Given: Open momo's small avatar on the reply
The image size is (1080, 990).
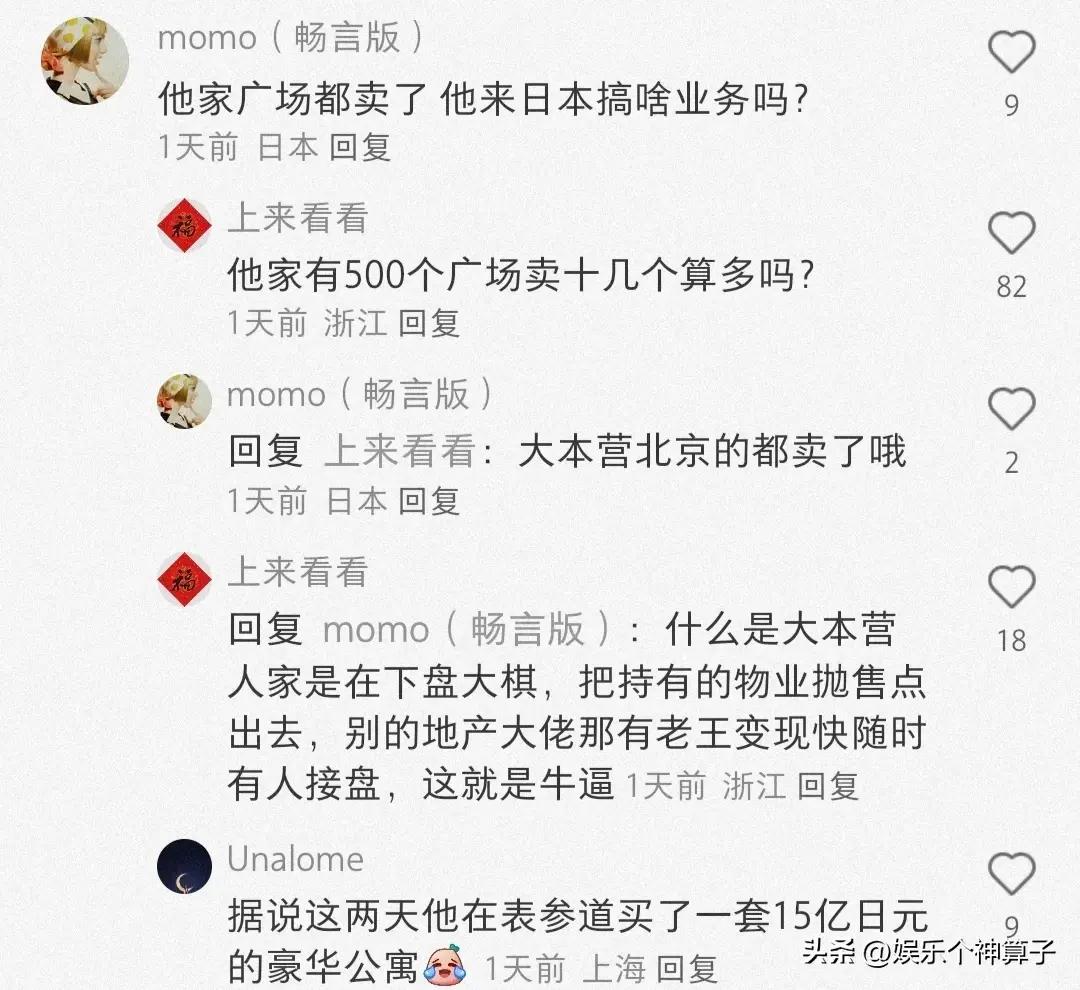Looking at the screenshot, I should coord(185,401).
